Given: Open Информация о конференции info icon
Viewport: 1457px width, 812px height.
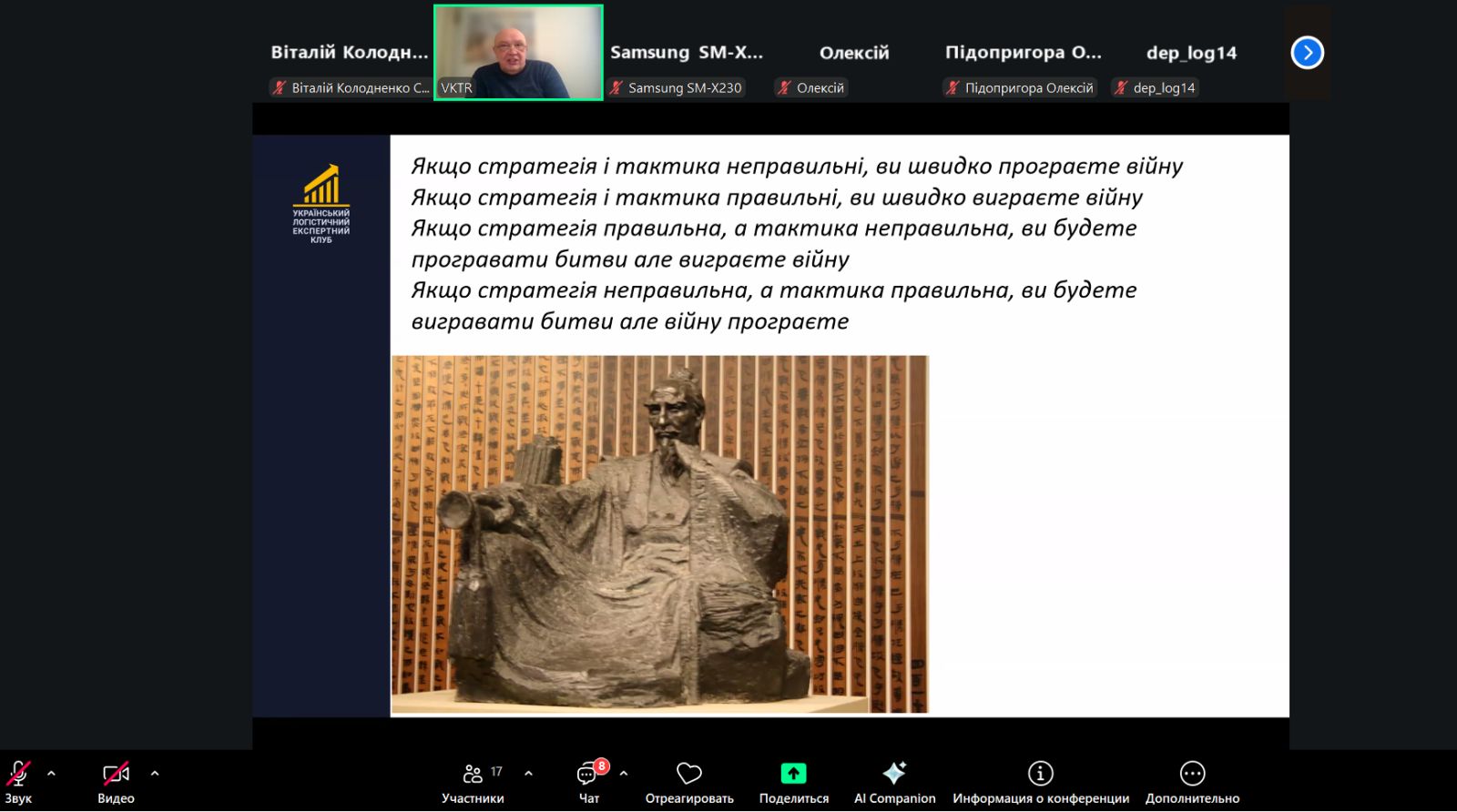Looking at the screenshot, I should click(1040, 774).
